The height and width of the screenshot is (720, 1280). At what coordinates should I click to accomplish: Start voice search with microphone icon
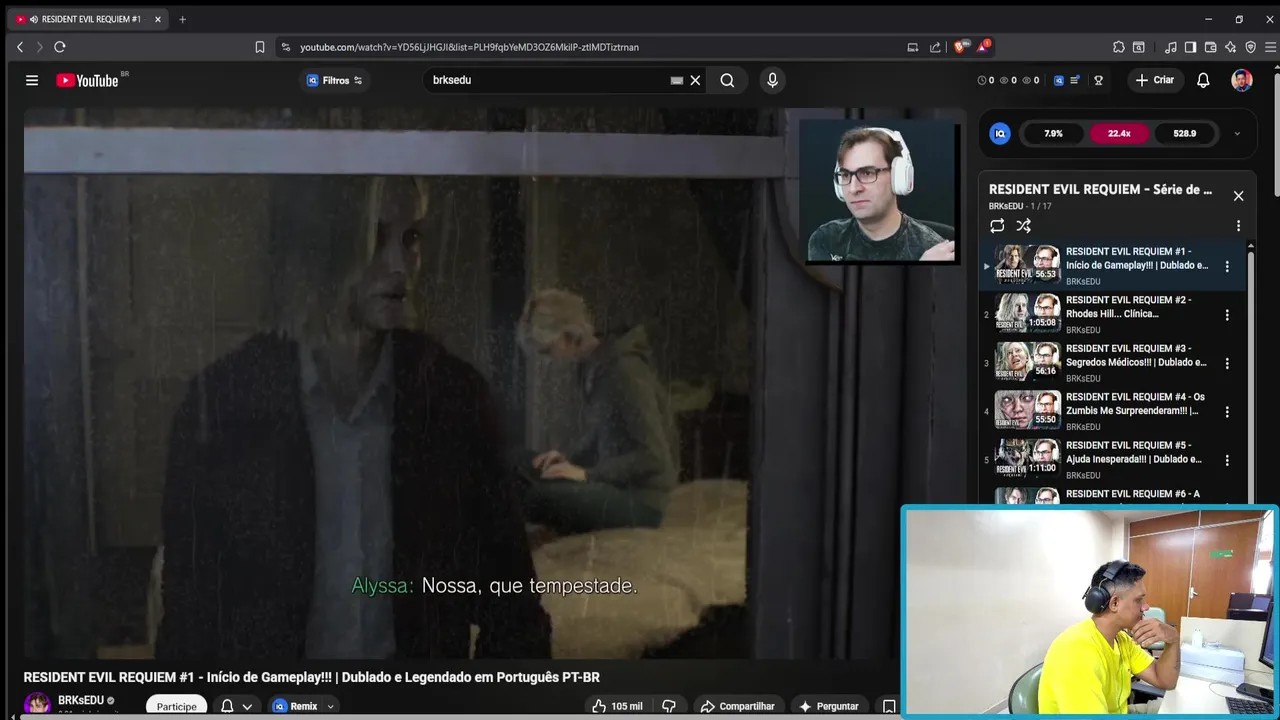click(x=772, y=80)
